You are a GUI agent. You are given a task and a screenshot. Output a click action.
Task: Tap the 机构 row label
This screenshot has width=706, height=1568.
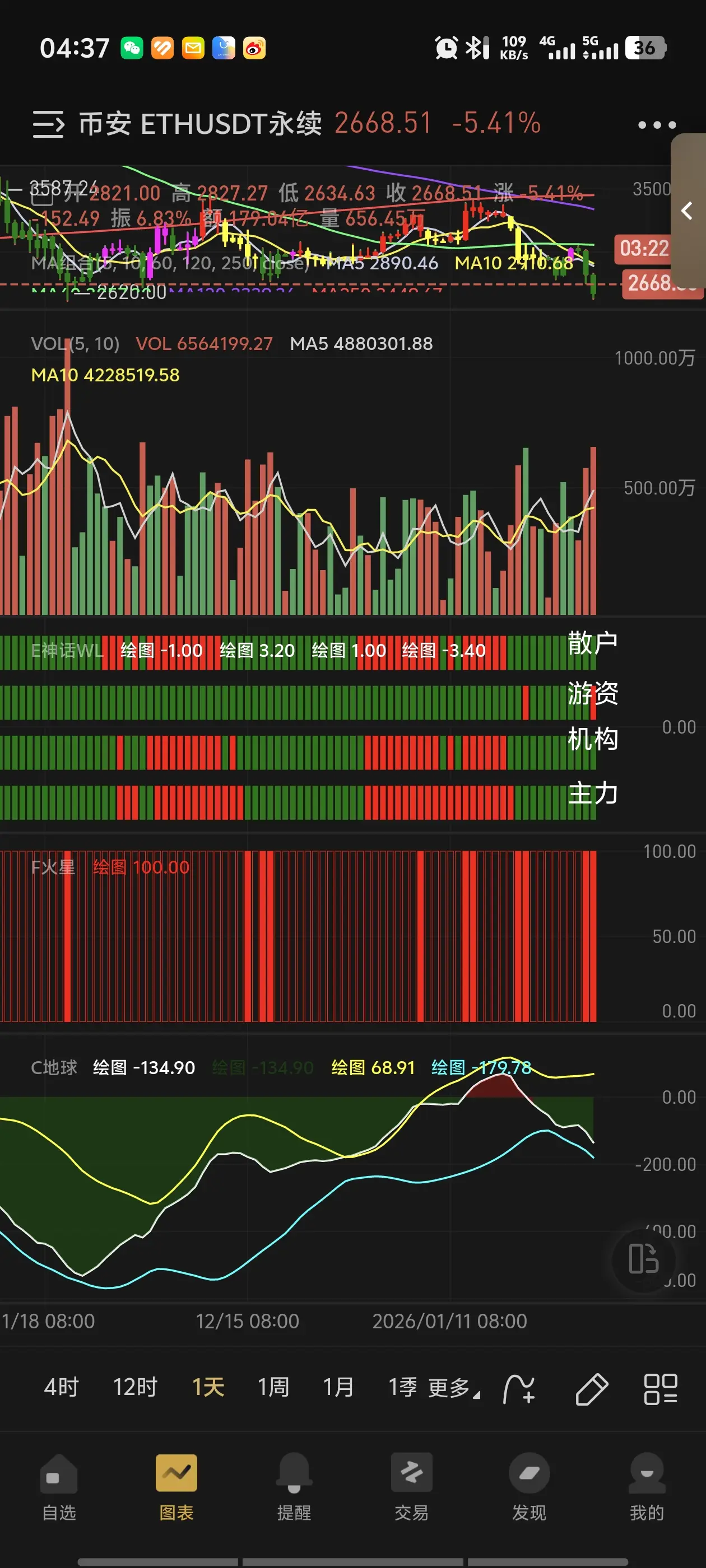[593, 739]
